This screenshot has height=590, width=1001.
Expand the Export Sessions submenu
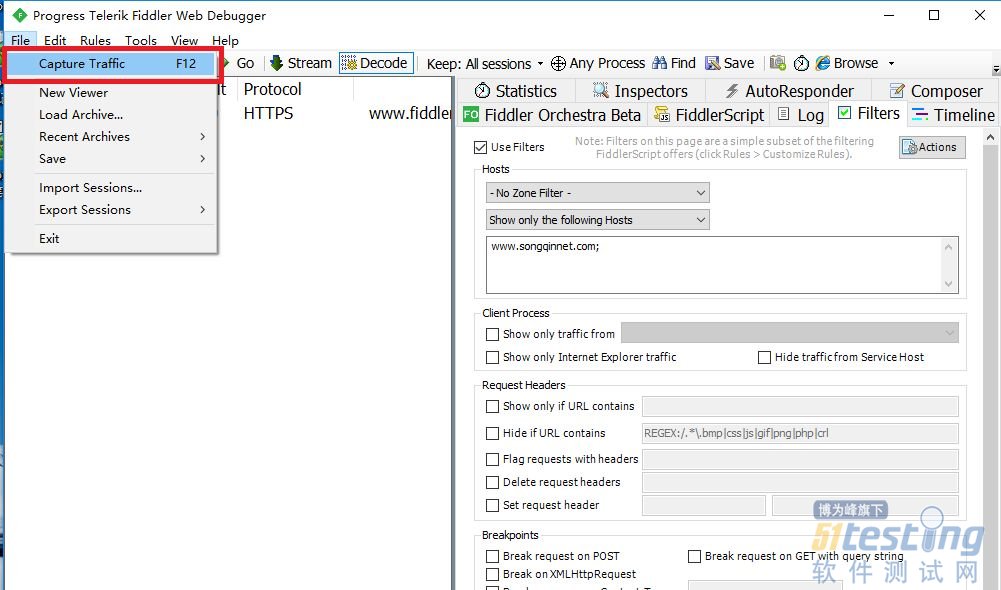[x=202, y=209]
